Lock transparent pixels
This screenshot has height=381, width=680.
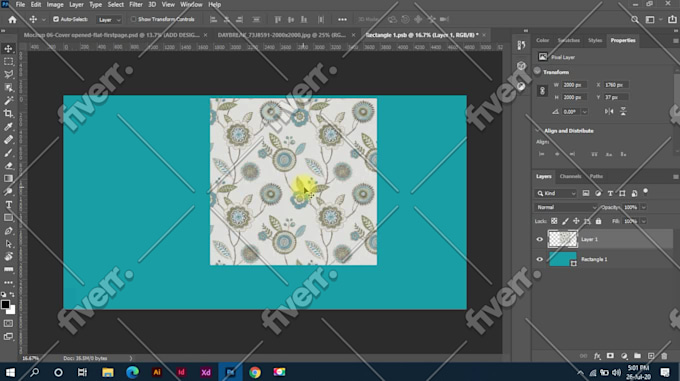pos(554,221)
